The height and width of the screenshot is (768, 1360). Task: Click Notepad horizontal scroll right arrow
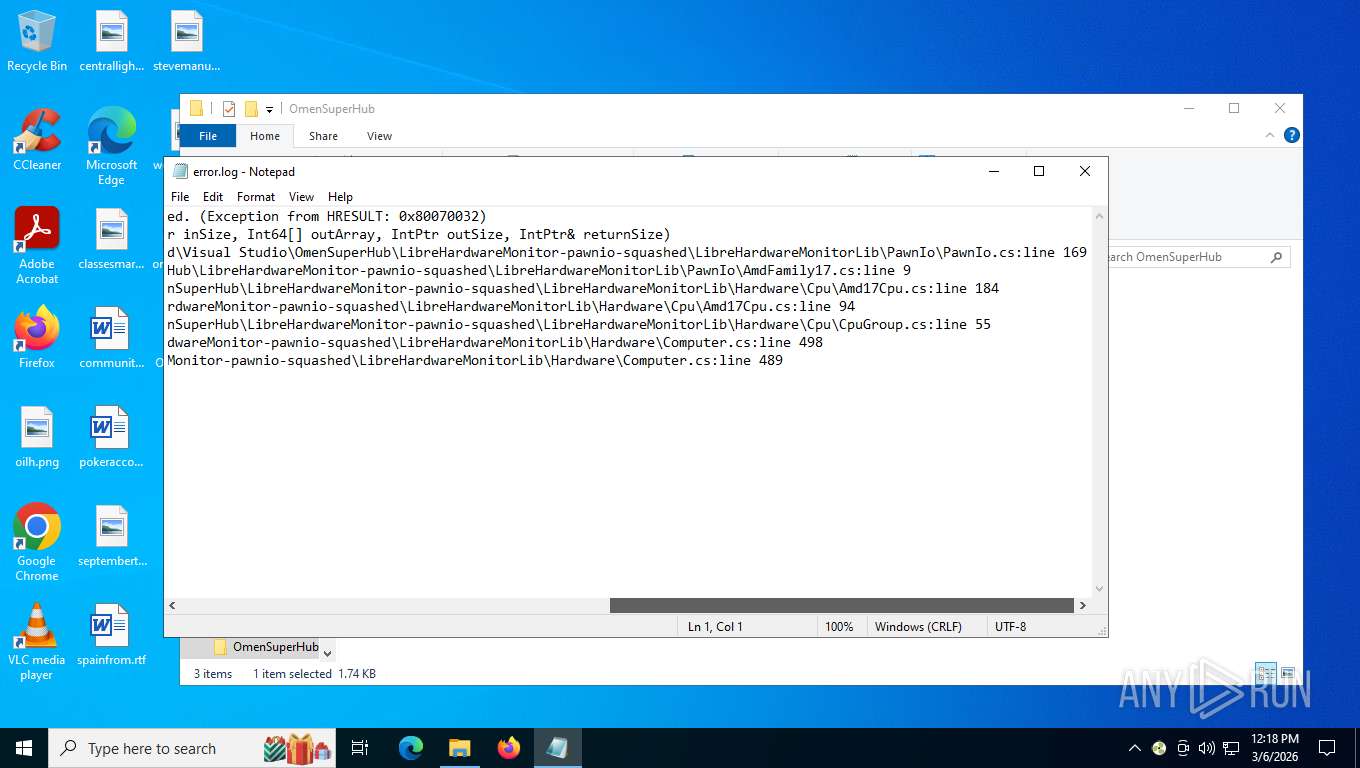(x=1083, y=605)
